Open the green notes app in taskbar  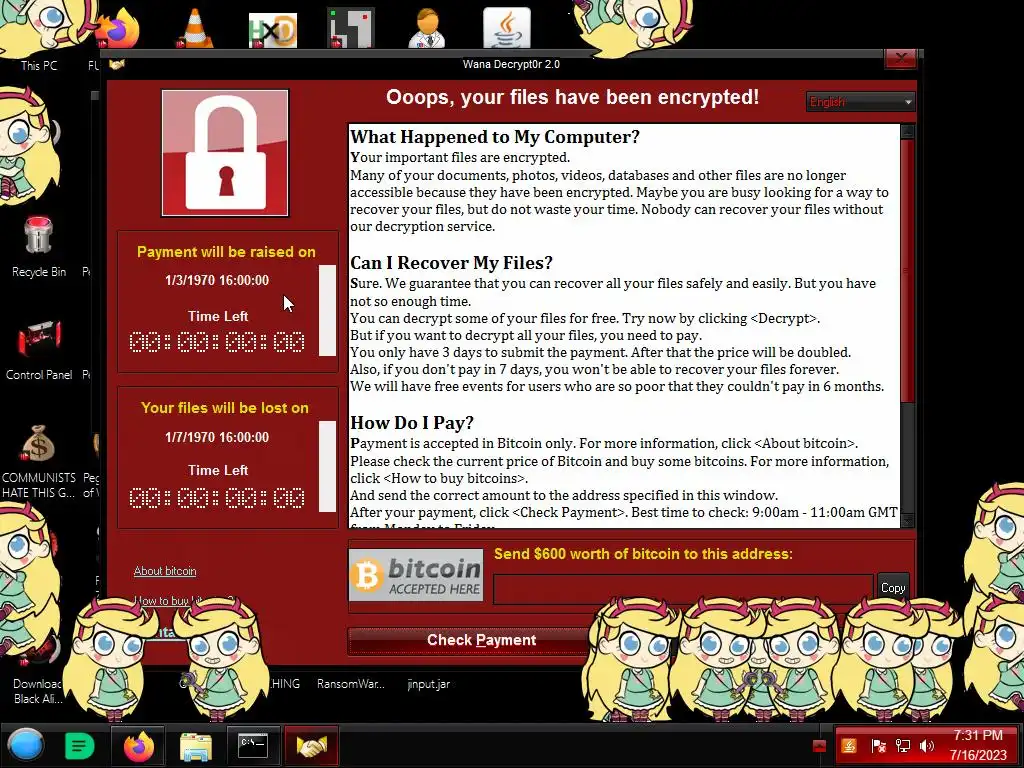pyautogui.click(x=80, y=746)
